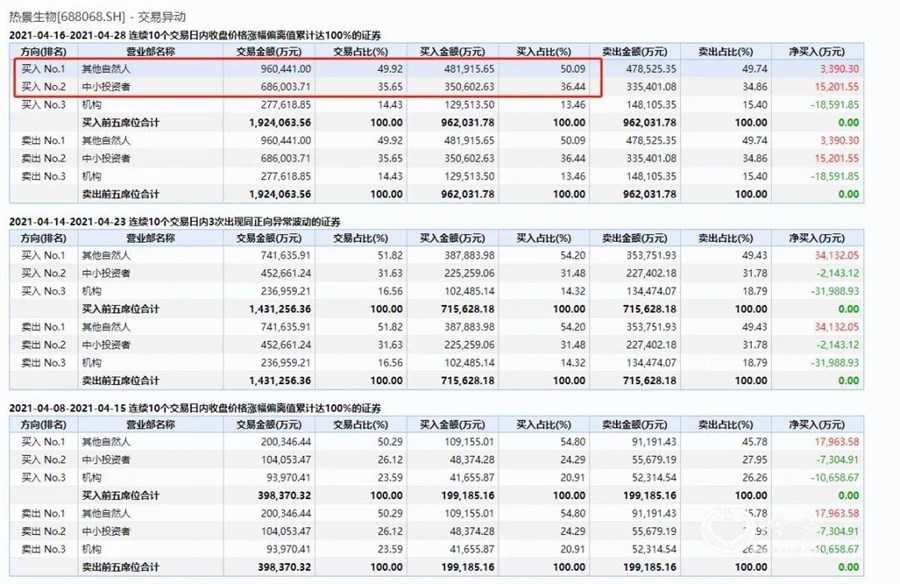Click 17,963.58 in the 买入 No.1 row
900x584 pixels.
837,442
